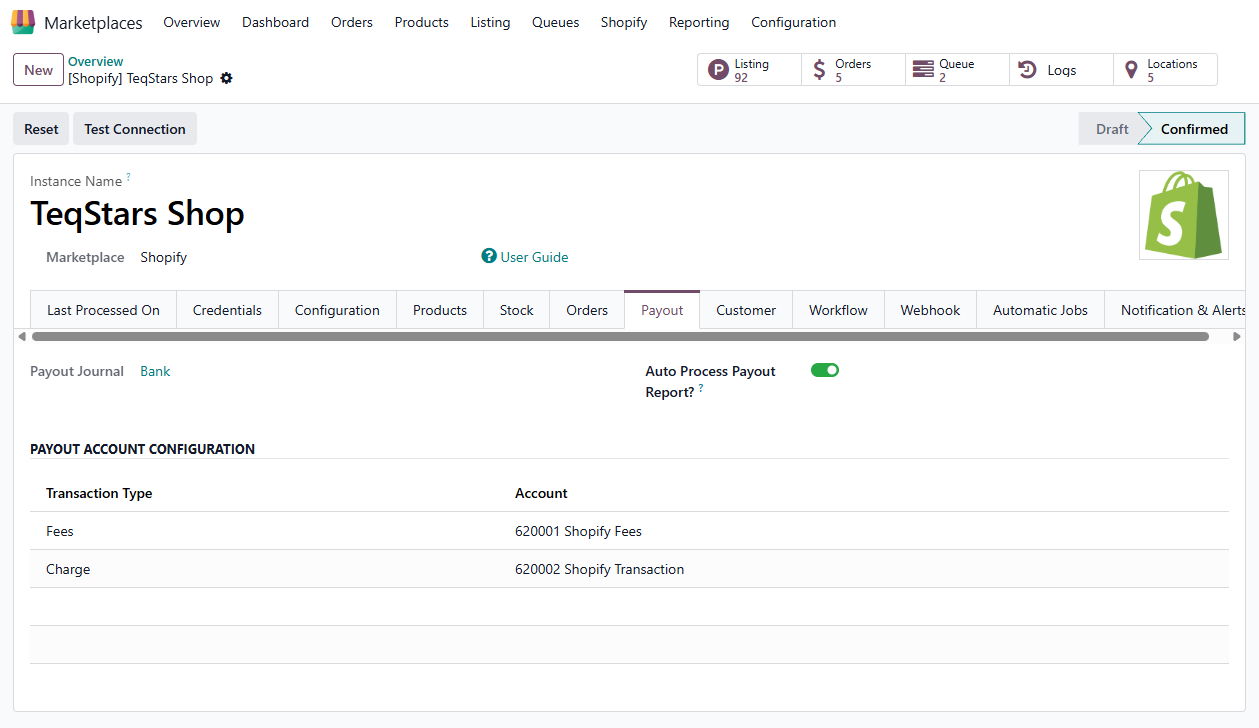The height and width of the screenshot is (728, 1259).
Task: Open the User Guide link
Action: pos(534,257)
